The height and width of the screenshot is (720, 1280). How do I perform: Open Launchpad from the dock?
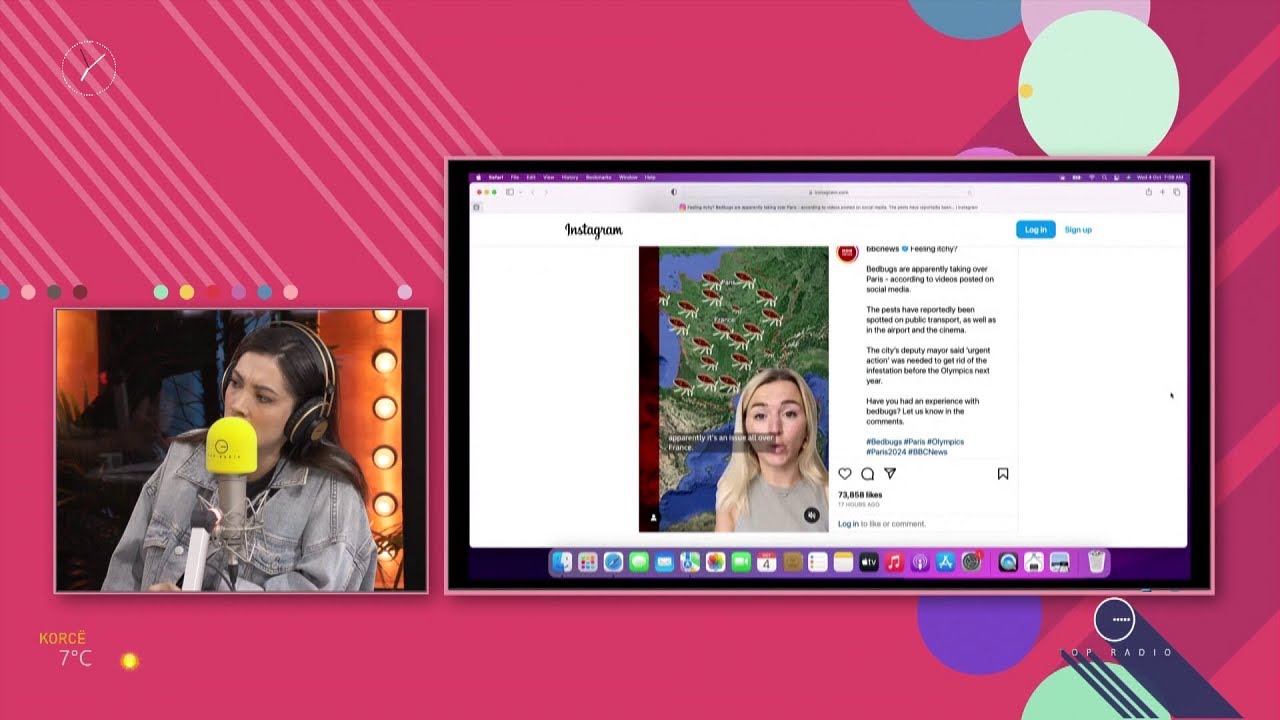coord(588,563)
